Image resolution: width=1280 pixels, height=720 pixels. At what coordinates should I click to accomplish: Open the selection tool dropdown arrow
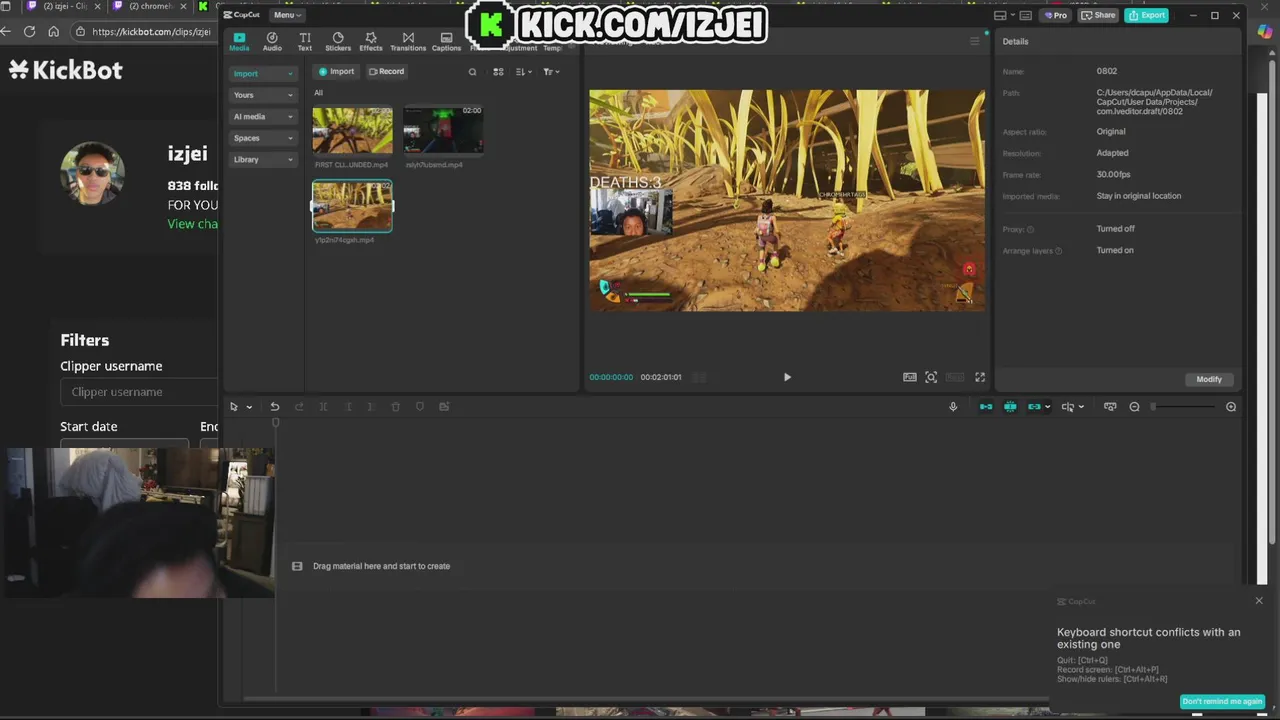(249, 407)
